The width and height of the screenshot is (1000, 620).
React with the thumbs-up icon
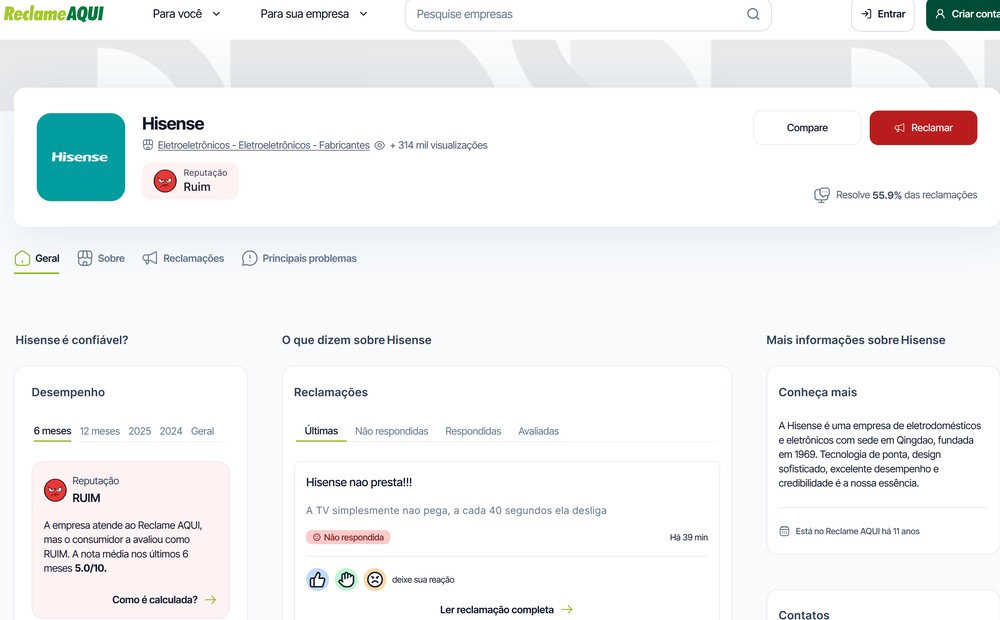tap(318, 579)
